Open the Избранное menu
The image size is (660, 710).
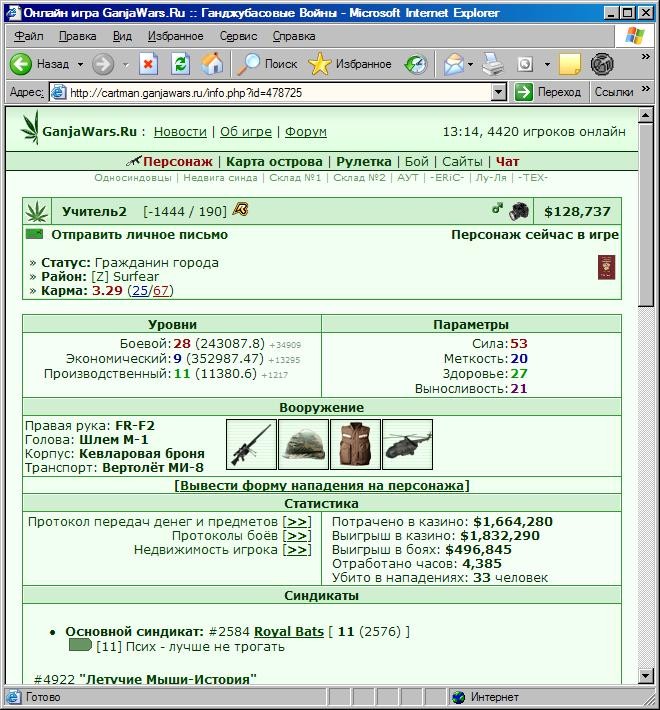[x=176, y=36]
